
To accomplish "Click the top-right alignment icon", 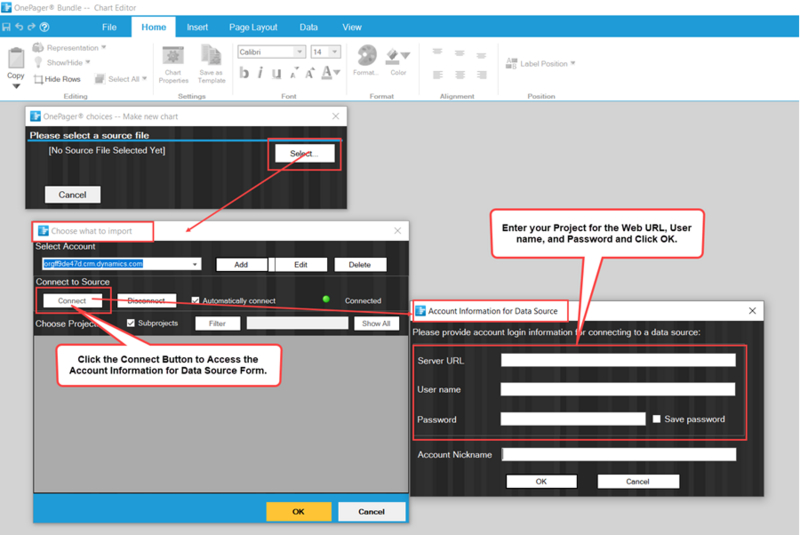I will pyautogui.click(x=481, y=55).
